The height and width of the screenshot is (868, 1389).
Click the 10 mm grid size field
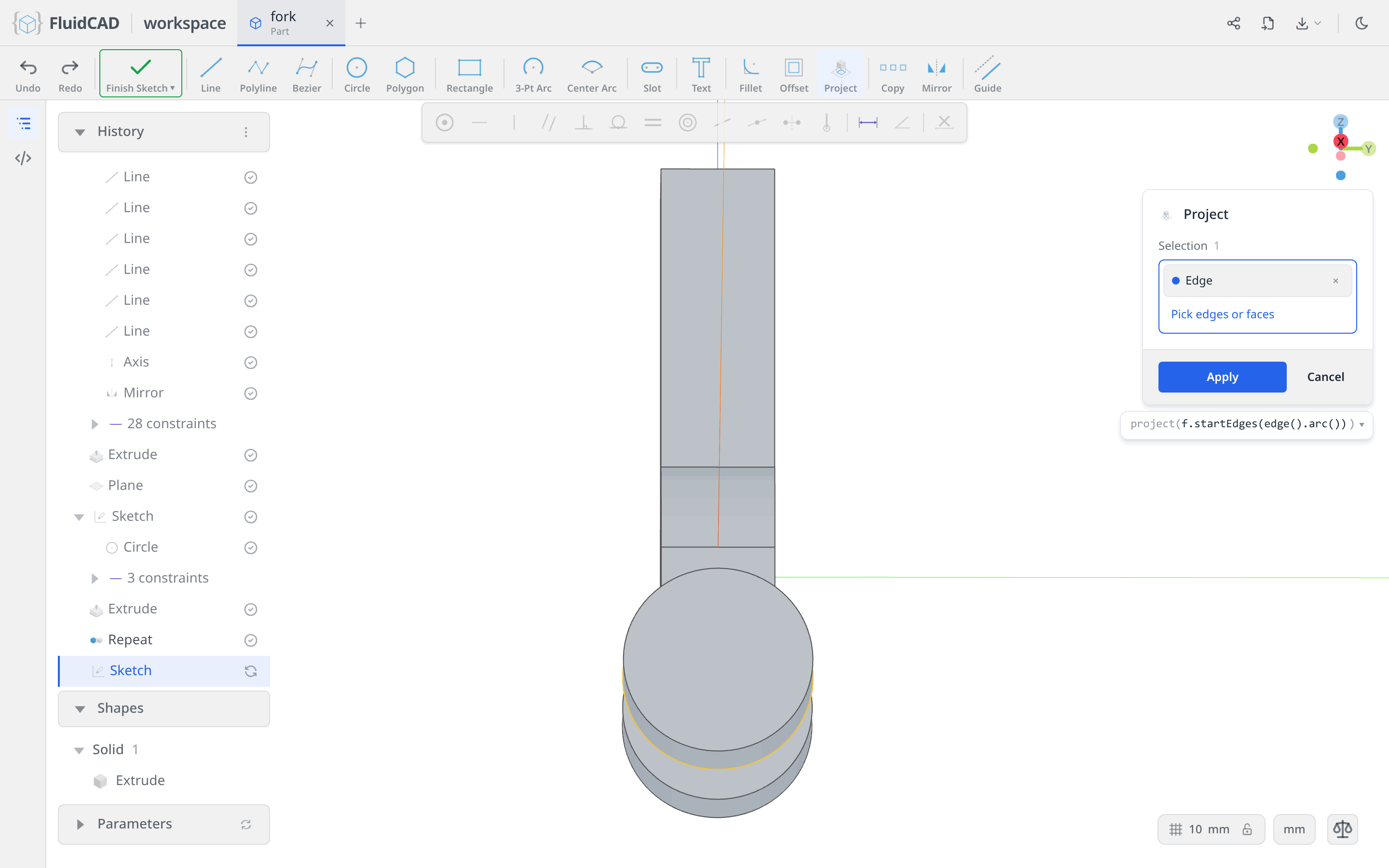click(x=1209, y=829)
